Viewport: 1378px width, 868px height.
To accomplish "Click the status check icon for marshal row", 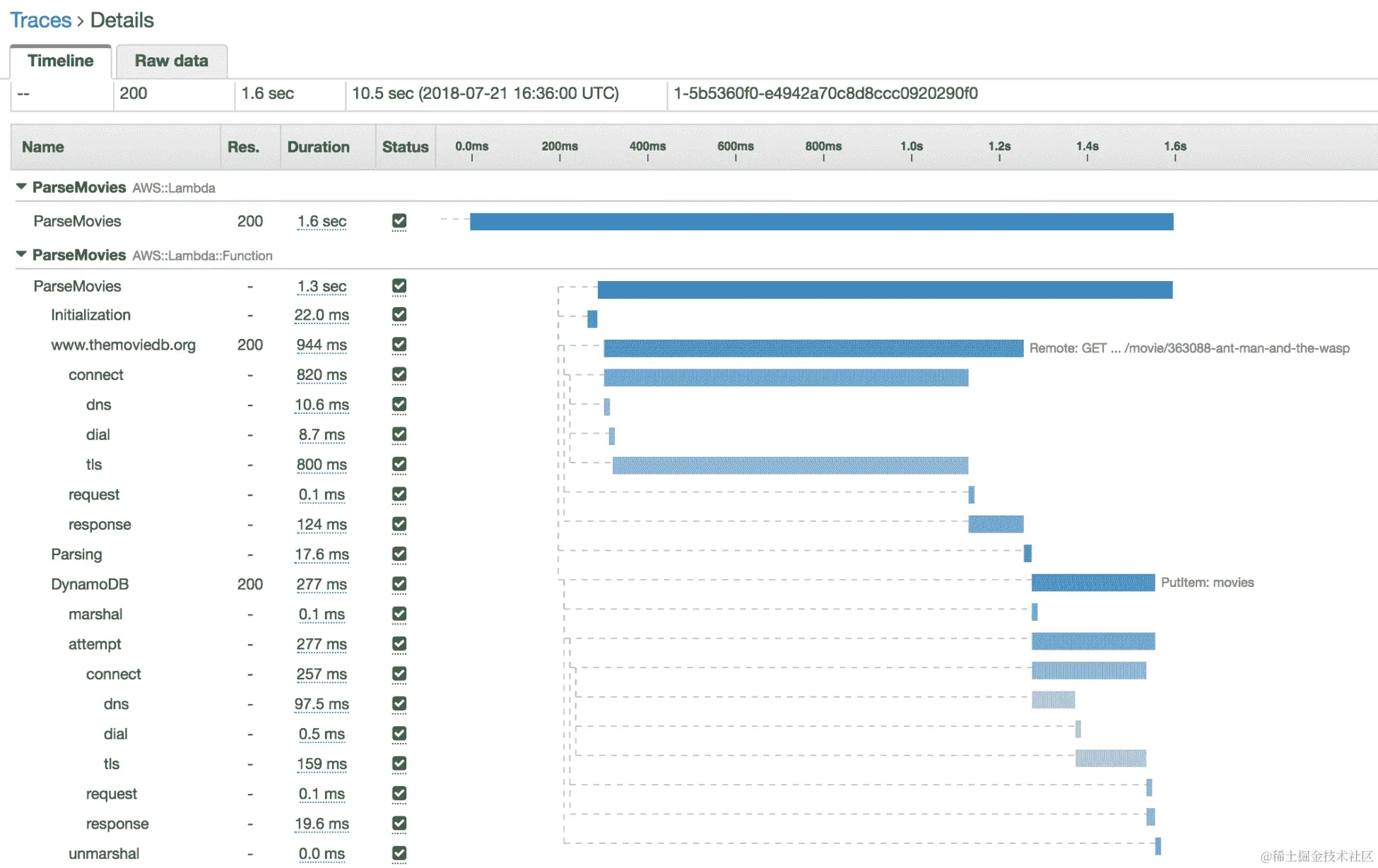I will (399, 614).
